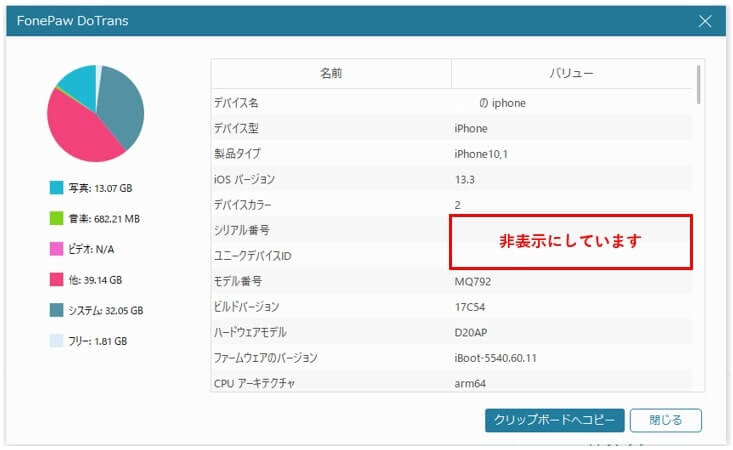Click the MQ792 model number value
Image resolution: width=733 pixels, height=450 pixels.
(473, 282)
